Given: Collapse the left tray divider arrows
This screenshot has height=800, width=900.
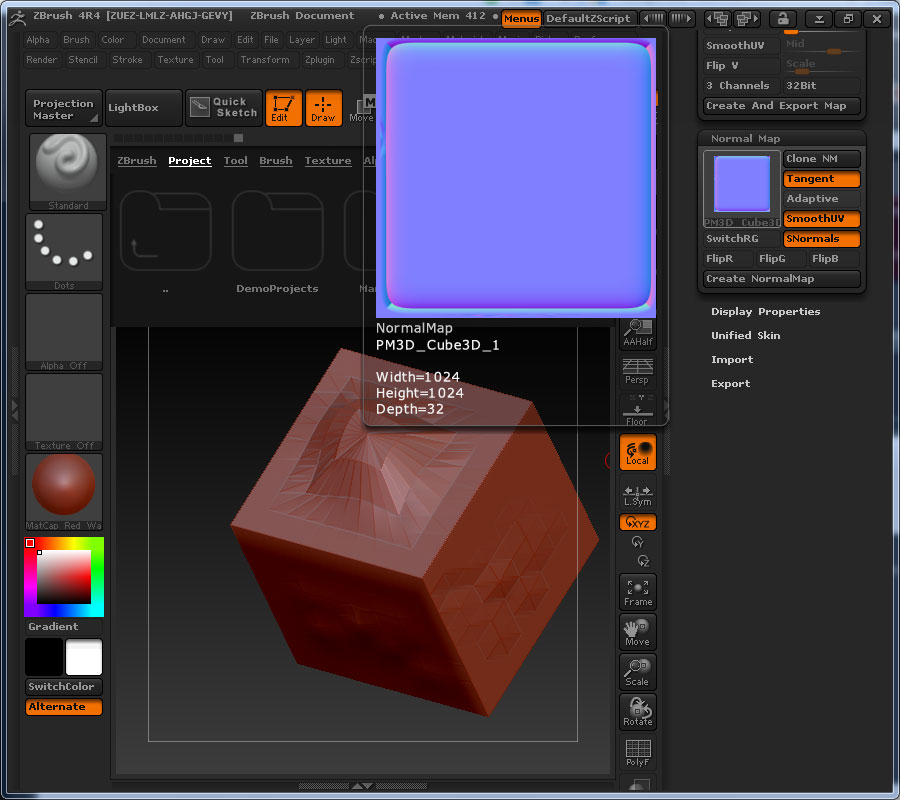Looking at the screenshot, I should tap(15, 411).
